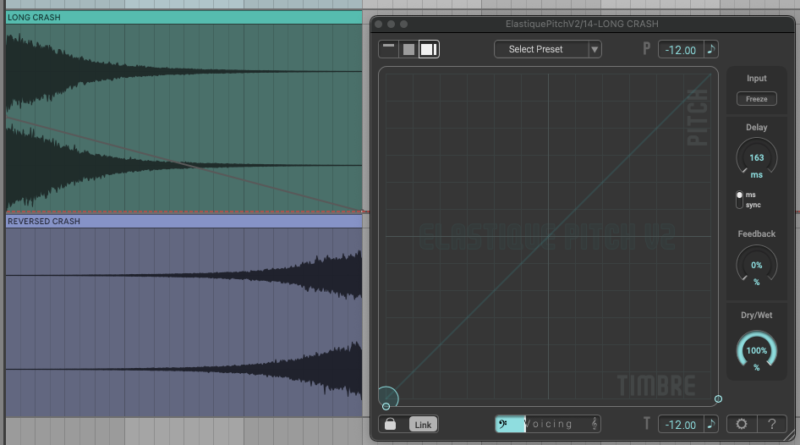
Task: Select the medium view size icon
Action: point(408,49)
